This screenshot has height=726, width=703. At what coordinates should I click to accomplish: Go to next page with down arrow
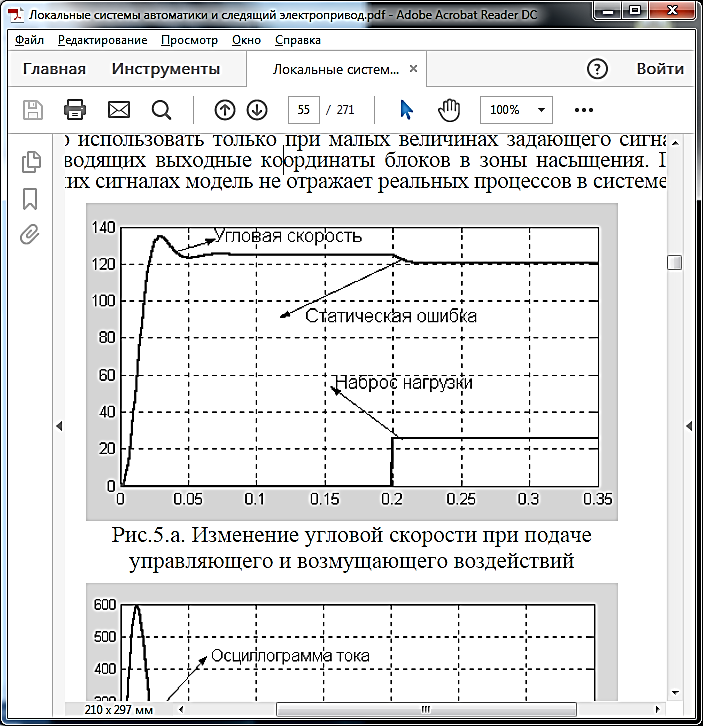pos(257,109)
